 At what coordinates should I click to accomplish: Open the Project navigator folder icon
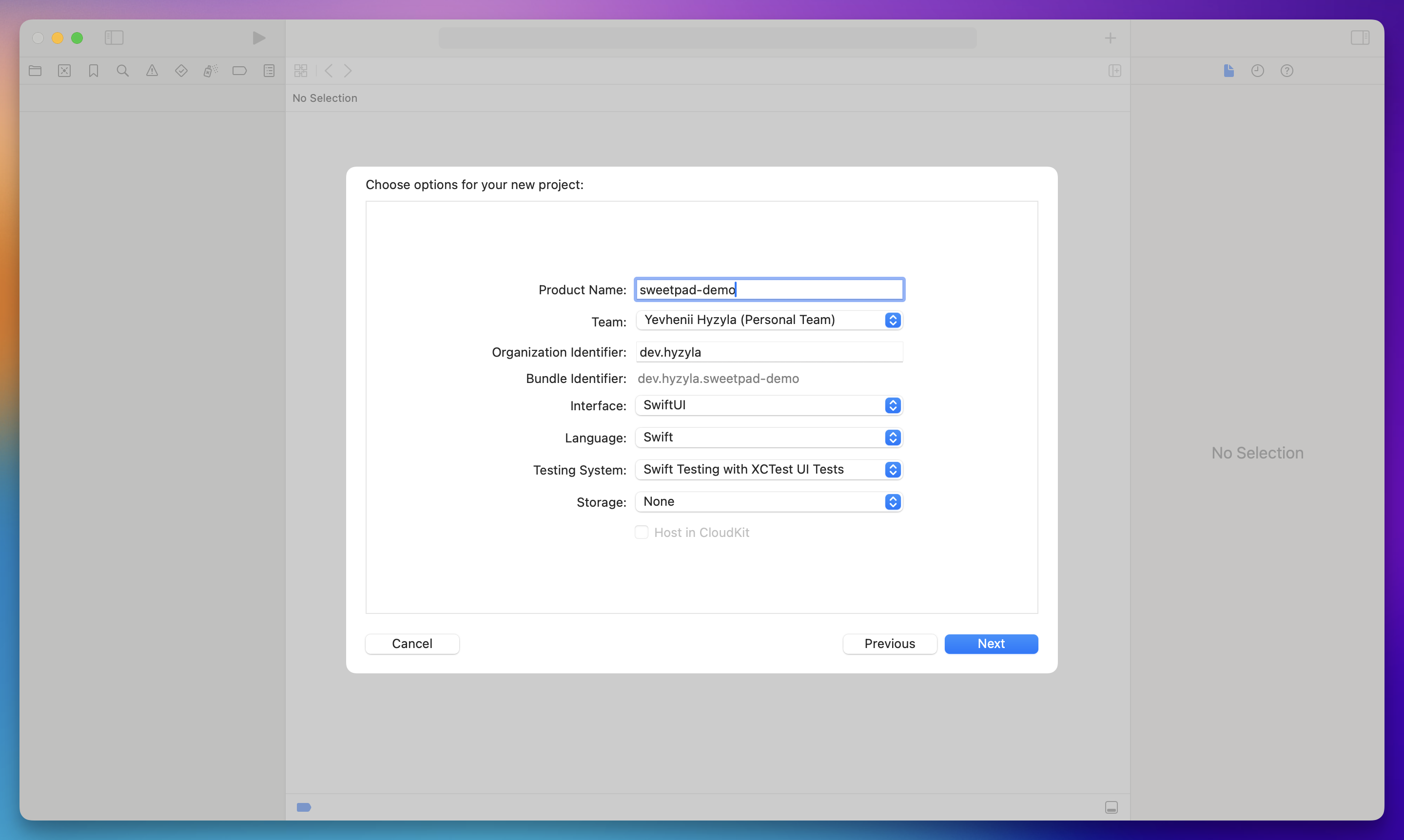tap(35, 70)
